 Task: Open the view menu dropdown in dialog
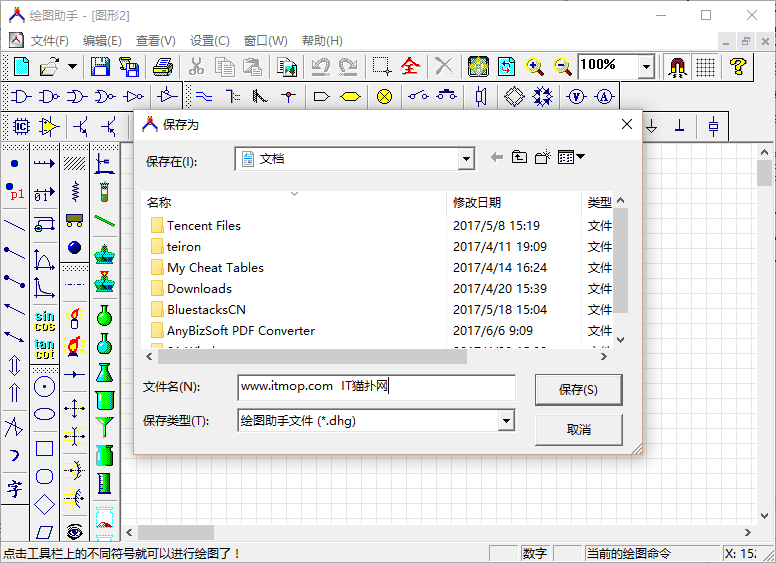click(571, 157)
